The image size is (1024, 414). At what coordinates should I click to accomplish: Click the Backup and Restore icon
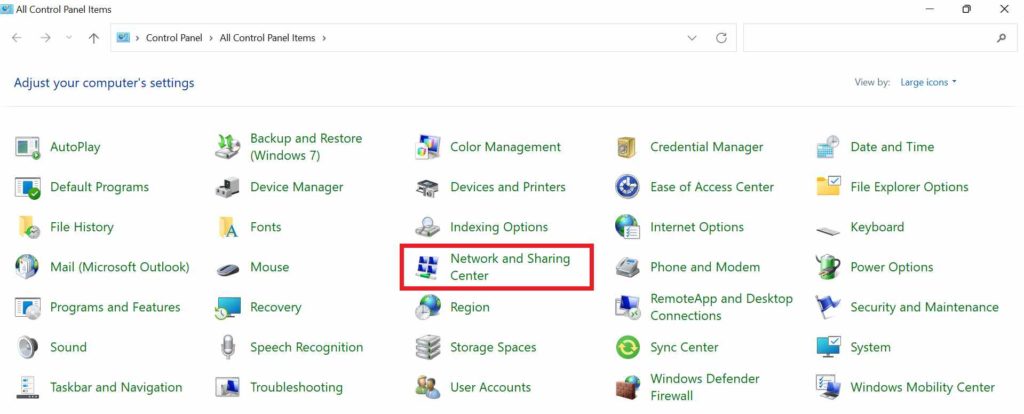(x=228, y=147)
